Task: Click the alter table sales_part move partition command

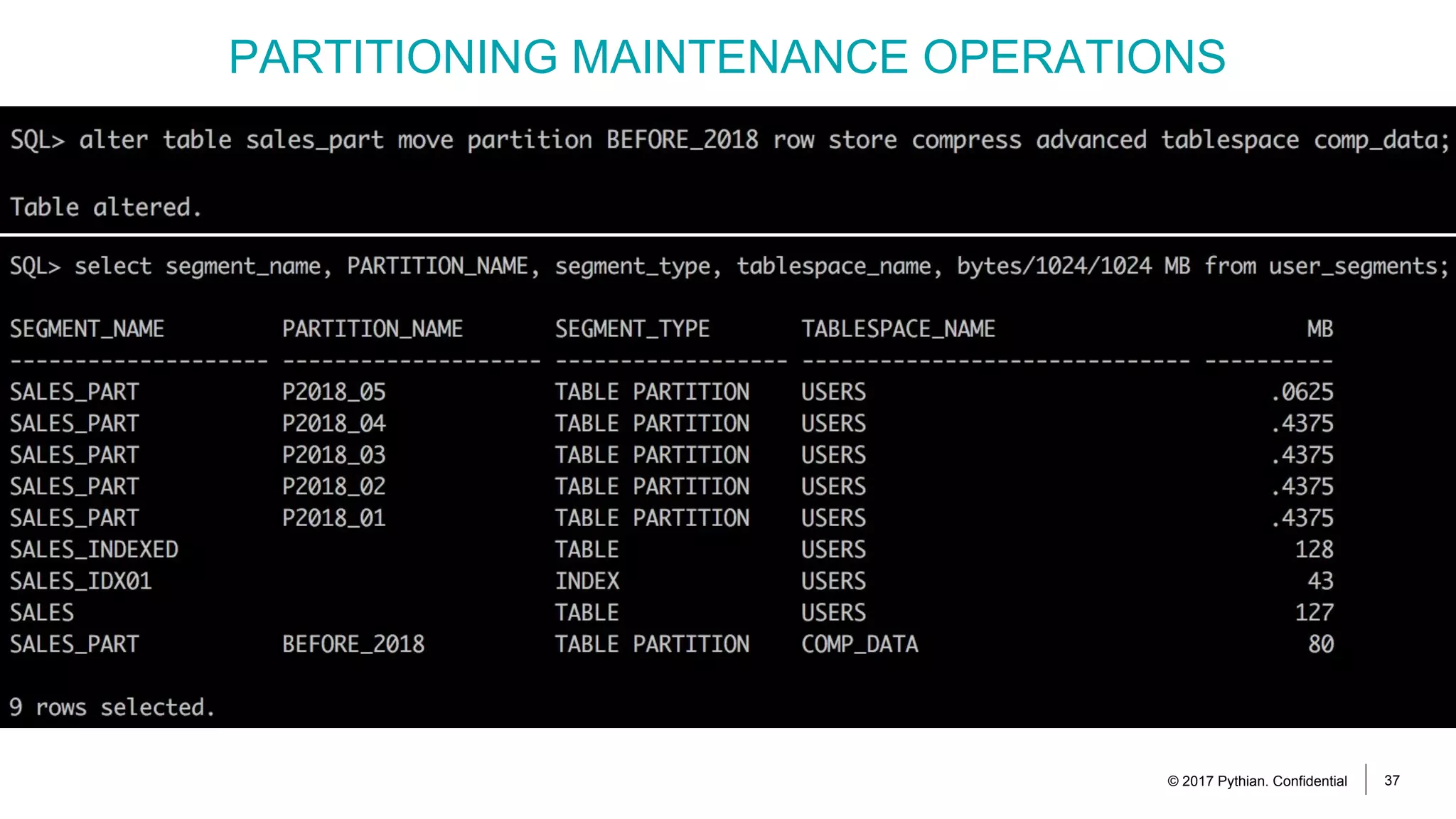Action: (729, 140)
